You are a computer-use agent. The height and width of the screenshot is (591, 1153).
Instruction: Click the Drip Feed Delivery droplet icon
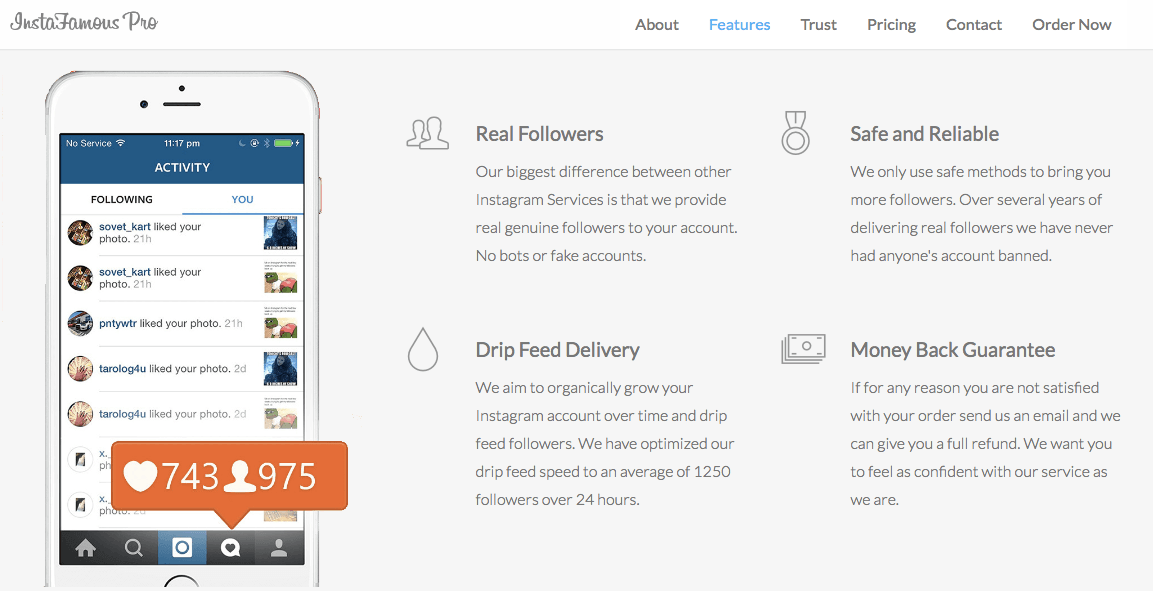pyautogui.click(x=422, y=349)
